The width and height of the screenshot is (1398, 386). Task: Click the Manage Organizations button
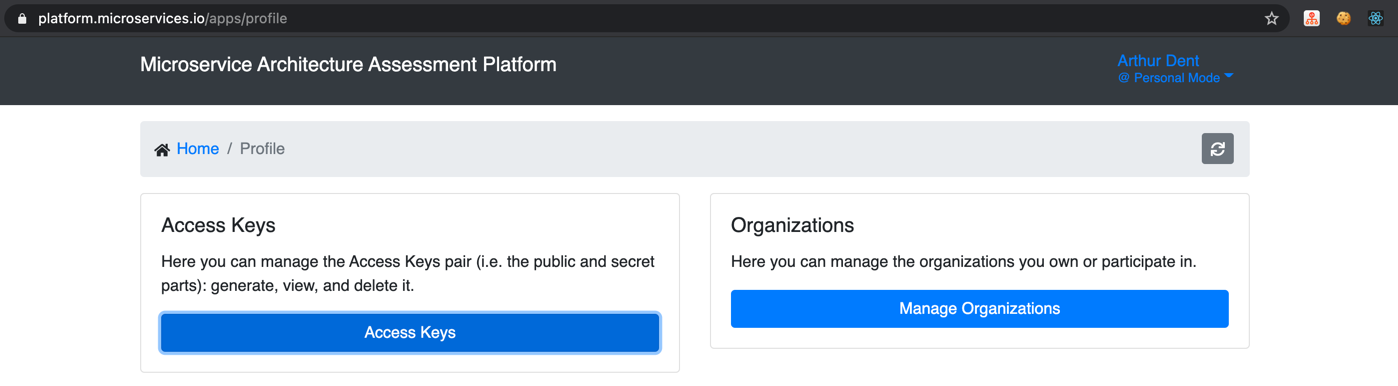(979, 309)
